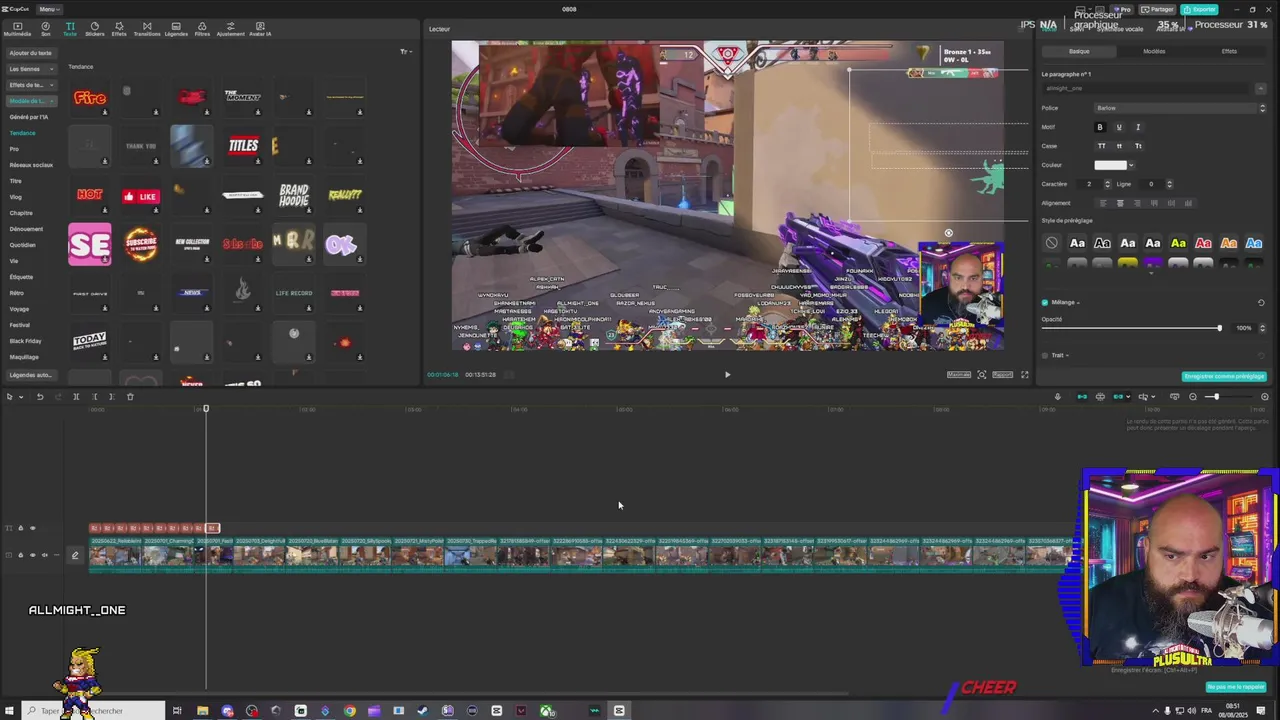Click the Exporter button

coord(1199,9)
